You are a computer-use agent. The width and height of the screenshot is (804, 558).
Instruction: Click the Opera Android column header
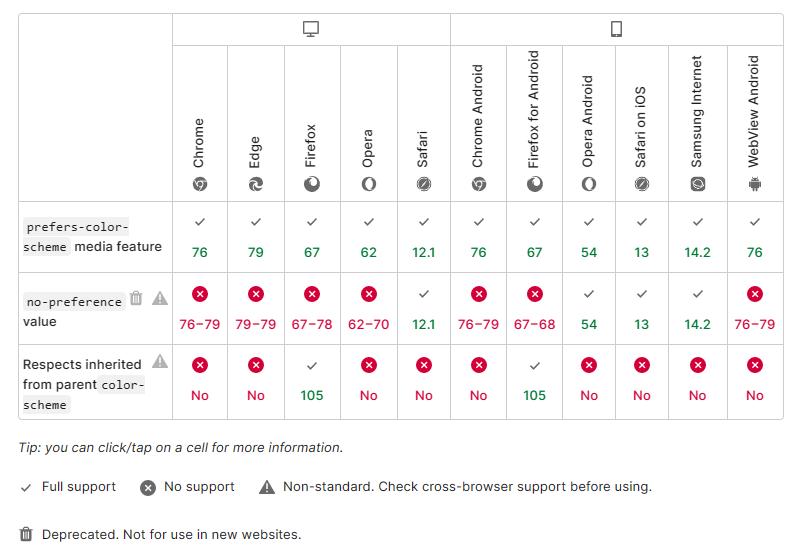588,120
